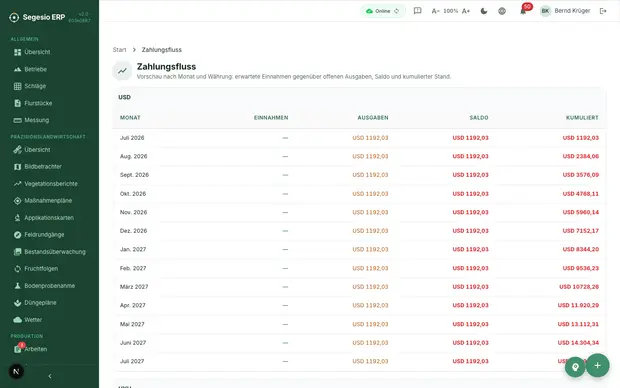Viewport: 620px width, 388px height.
Task: Click the Segesio ERP logo icon
Action: [14, 17]
